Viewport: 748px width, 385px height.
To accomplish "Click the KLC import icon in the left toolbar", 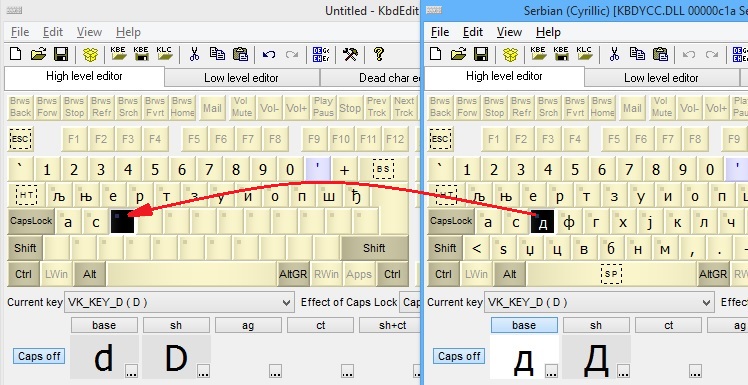I will [x=165, y=54].
